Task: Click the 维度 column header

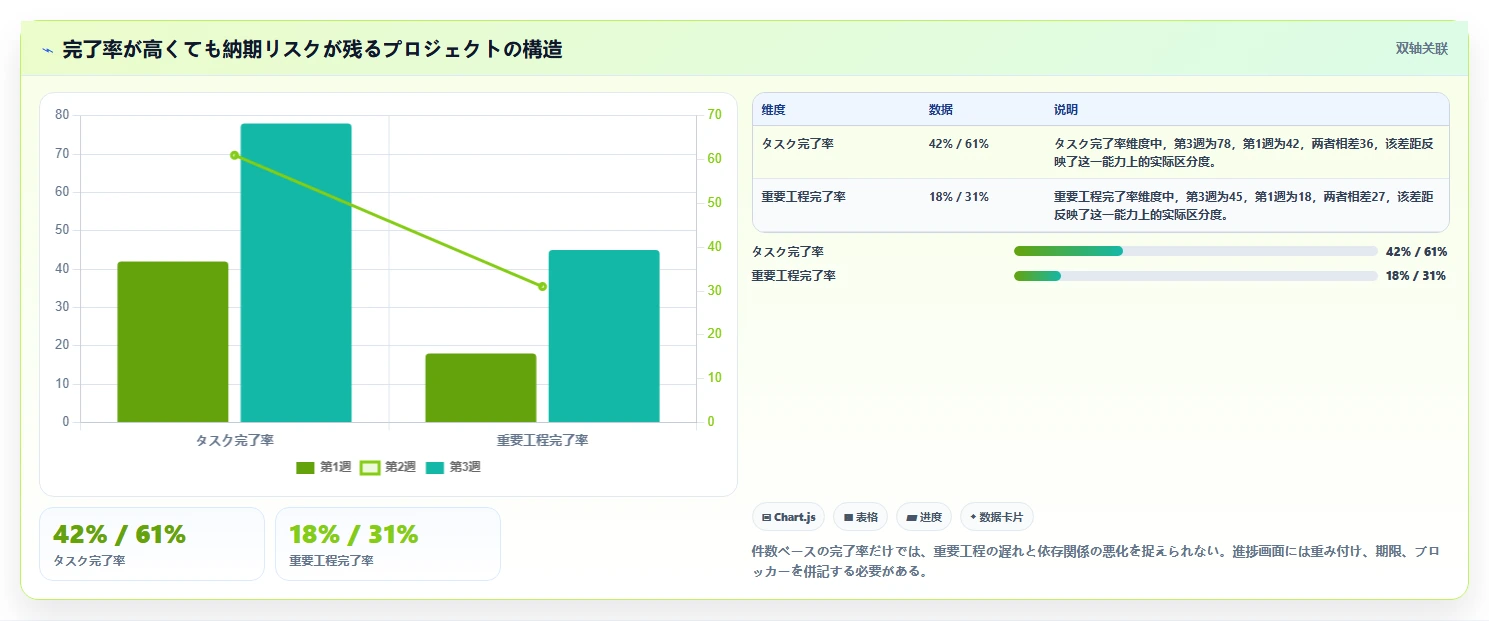Action: pyautogui.click(x=773, y=109)
